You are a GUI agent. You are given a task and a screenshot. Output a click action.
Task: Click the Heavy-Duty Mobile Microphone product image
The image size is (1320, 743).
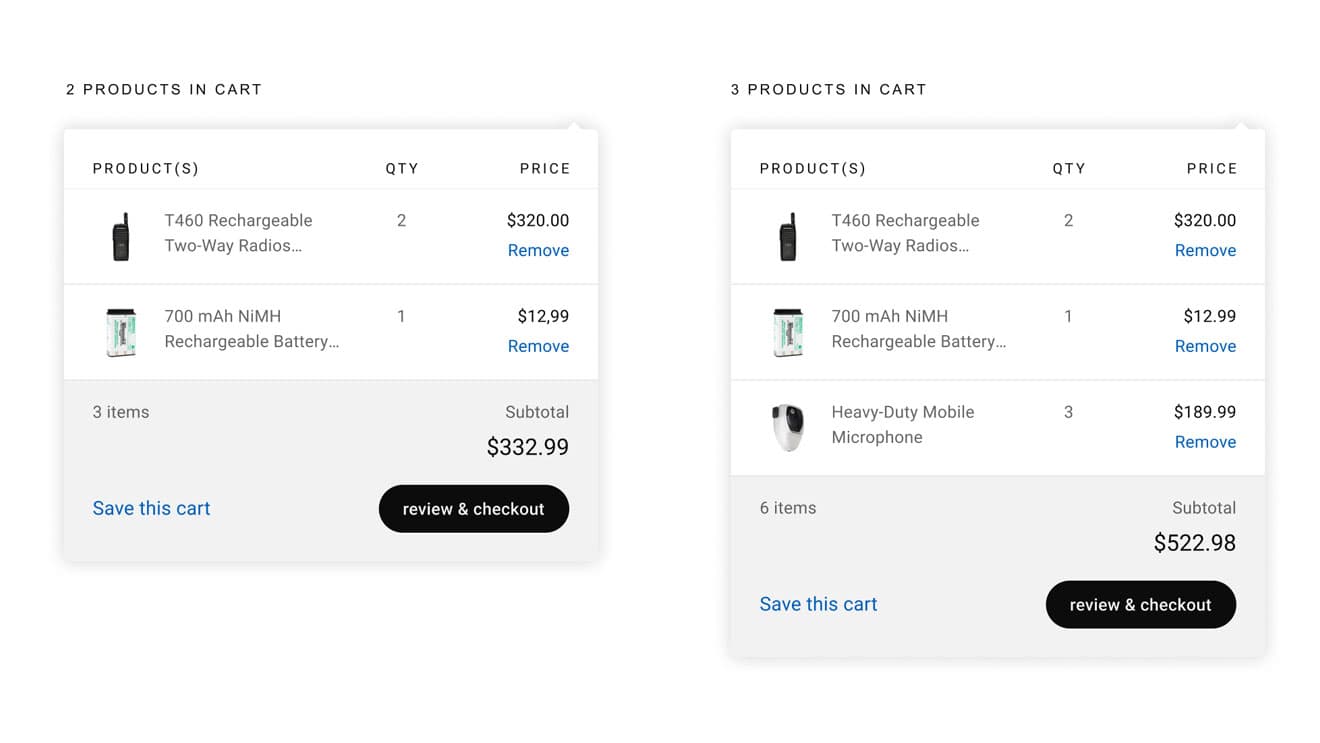point(788,428)
